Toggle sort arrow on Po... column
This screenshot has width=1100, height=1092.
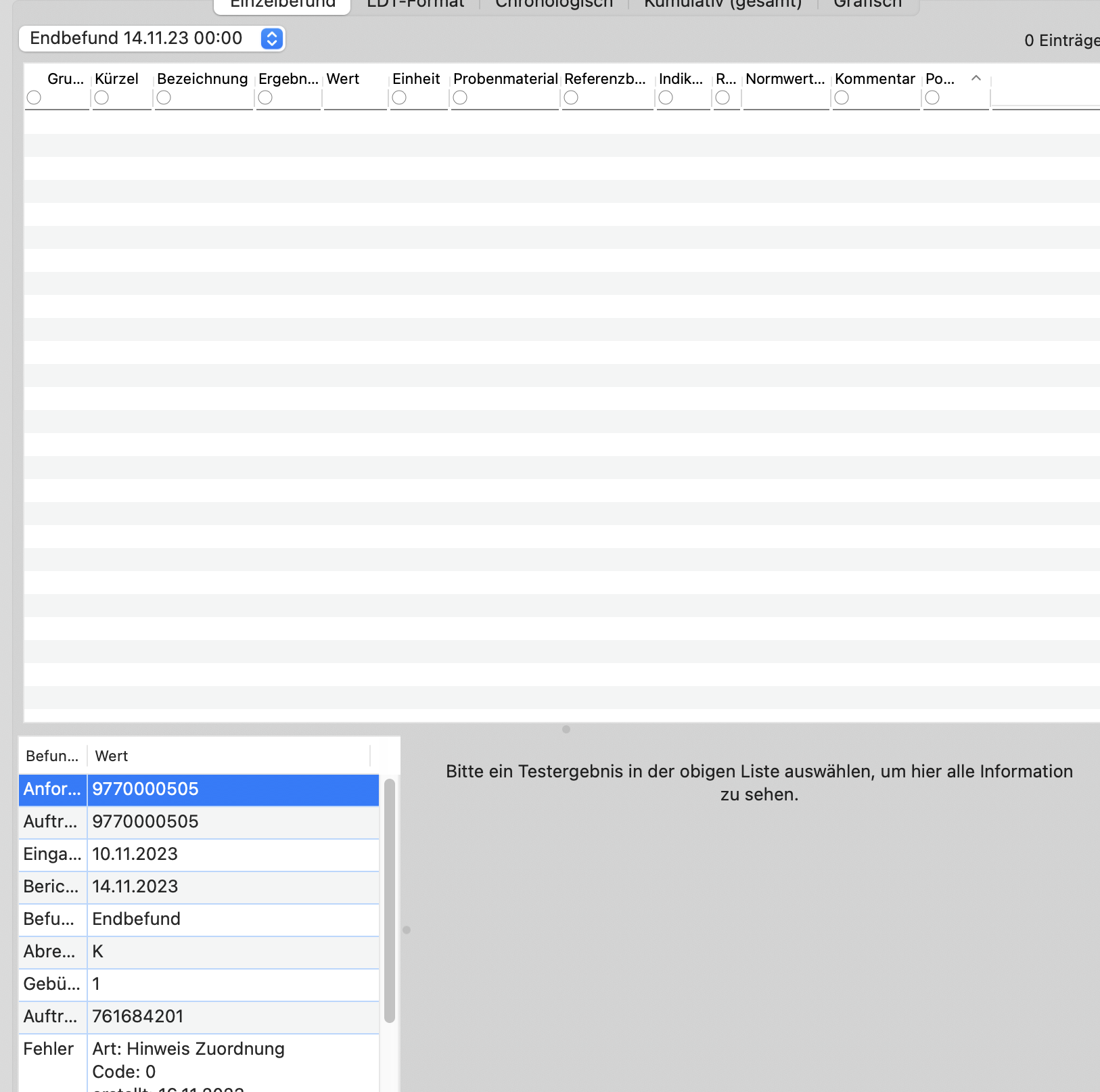[976, 78]
